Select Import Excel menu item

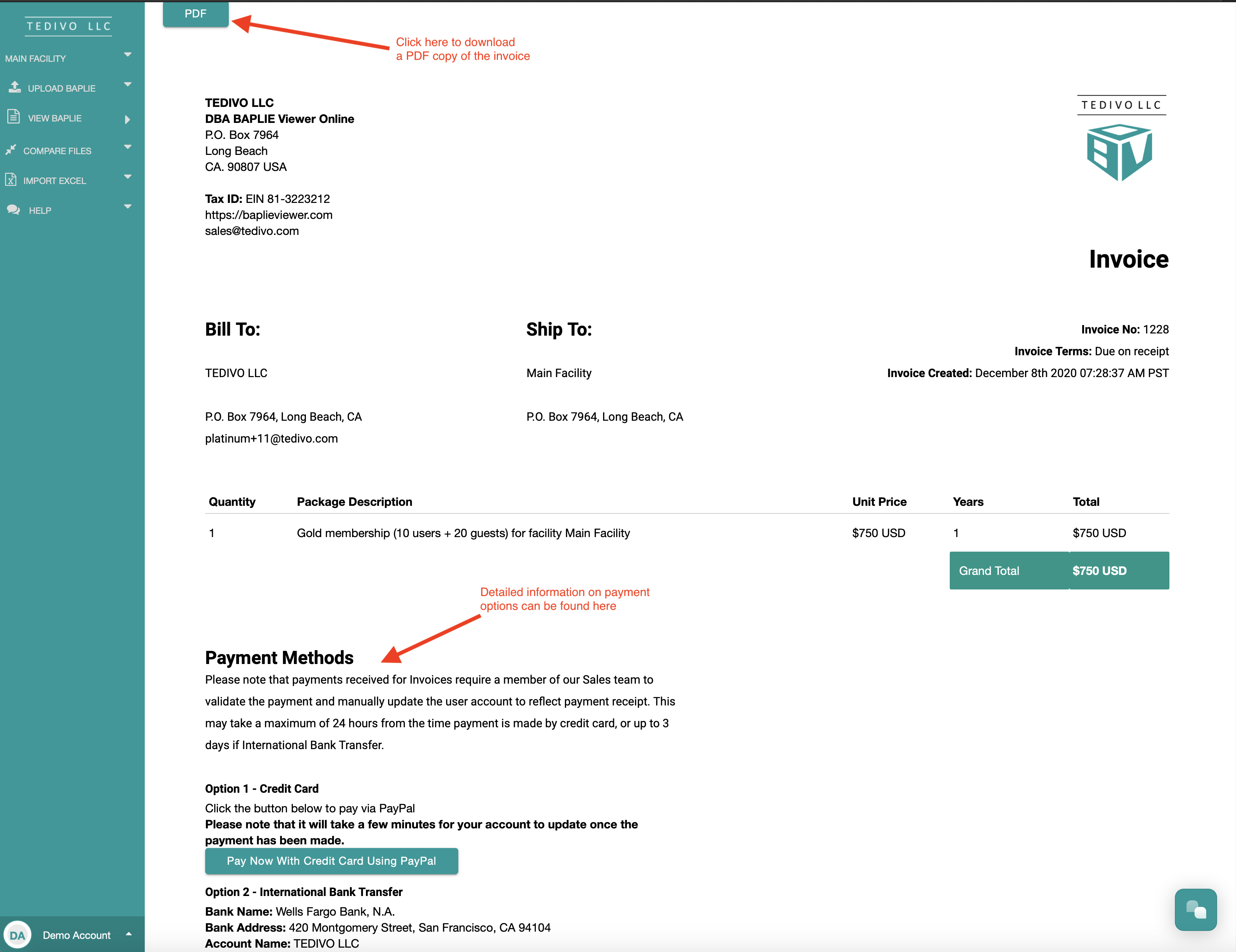[x=54, y=181]
